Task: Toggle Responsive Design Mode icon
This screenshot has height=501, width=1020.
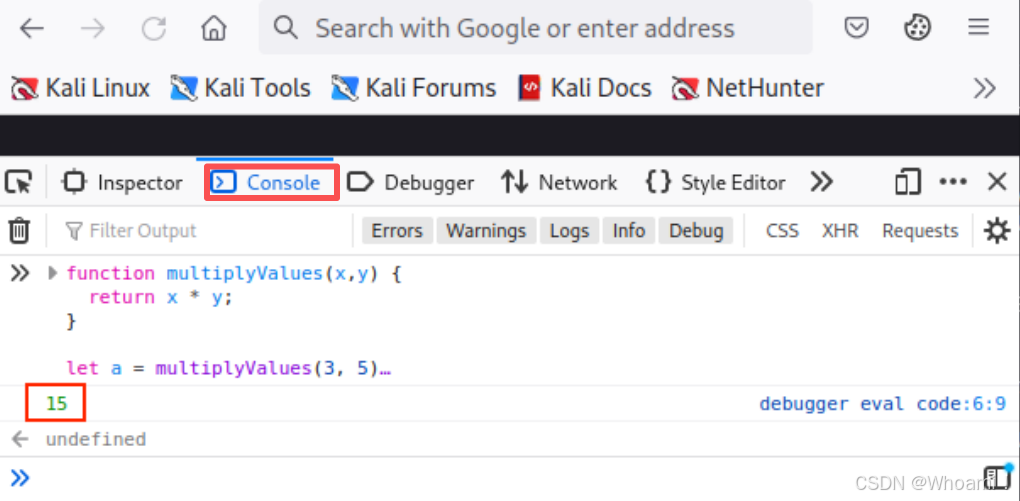Action: pyautogui.click(x=908, y=182)
